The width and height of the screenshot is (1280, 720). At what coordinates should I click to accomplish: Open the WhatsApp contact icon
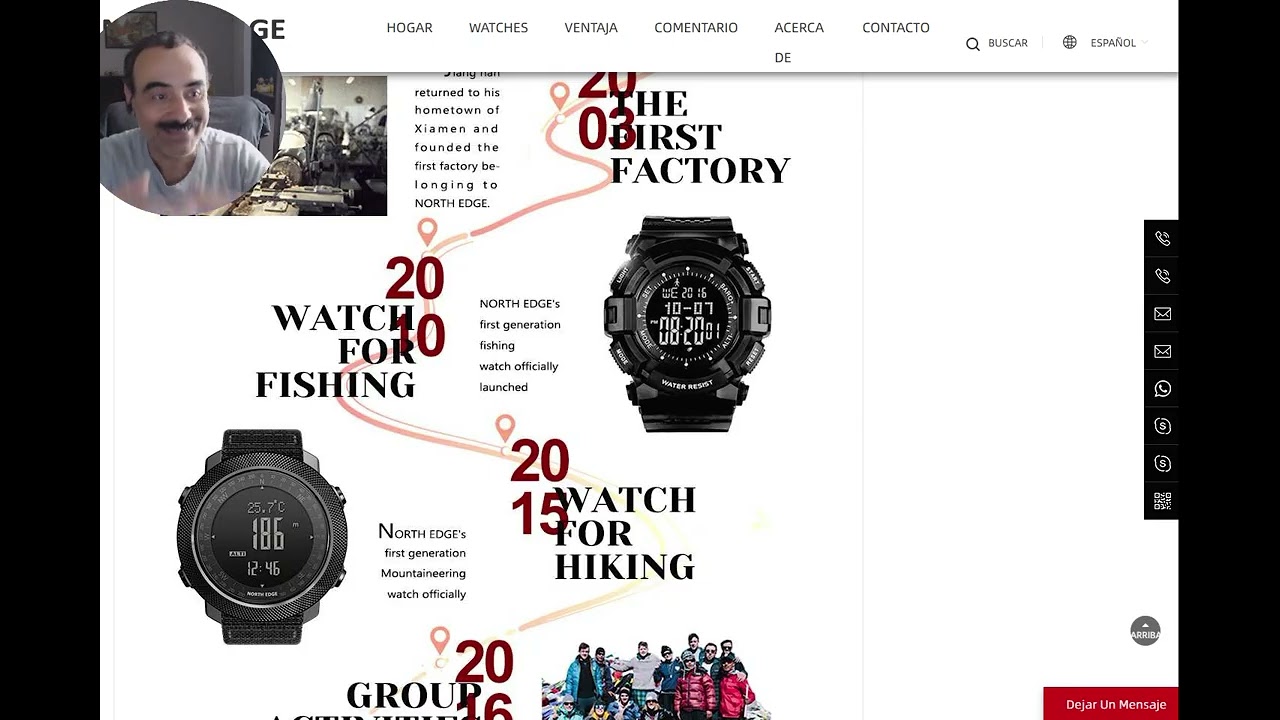(1162, 389)
